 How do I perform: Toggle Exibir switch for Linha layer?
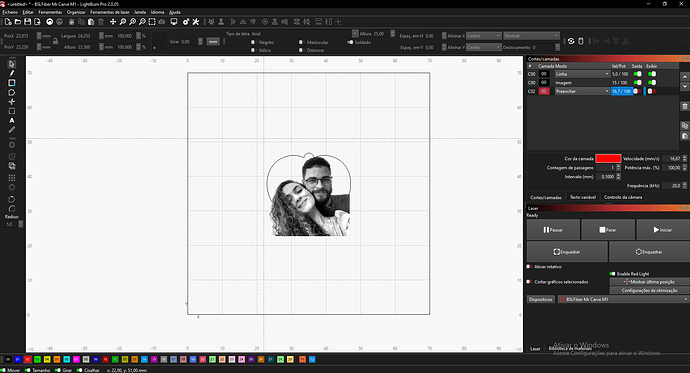pyautogui.click(x=652, y=74)
